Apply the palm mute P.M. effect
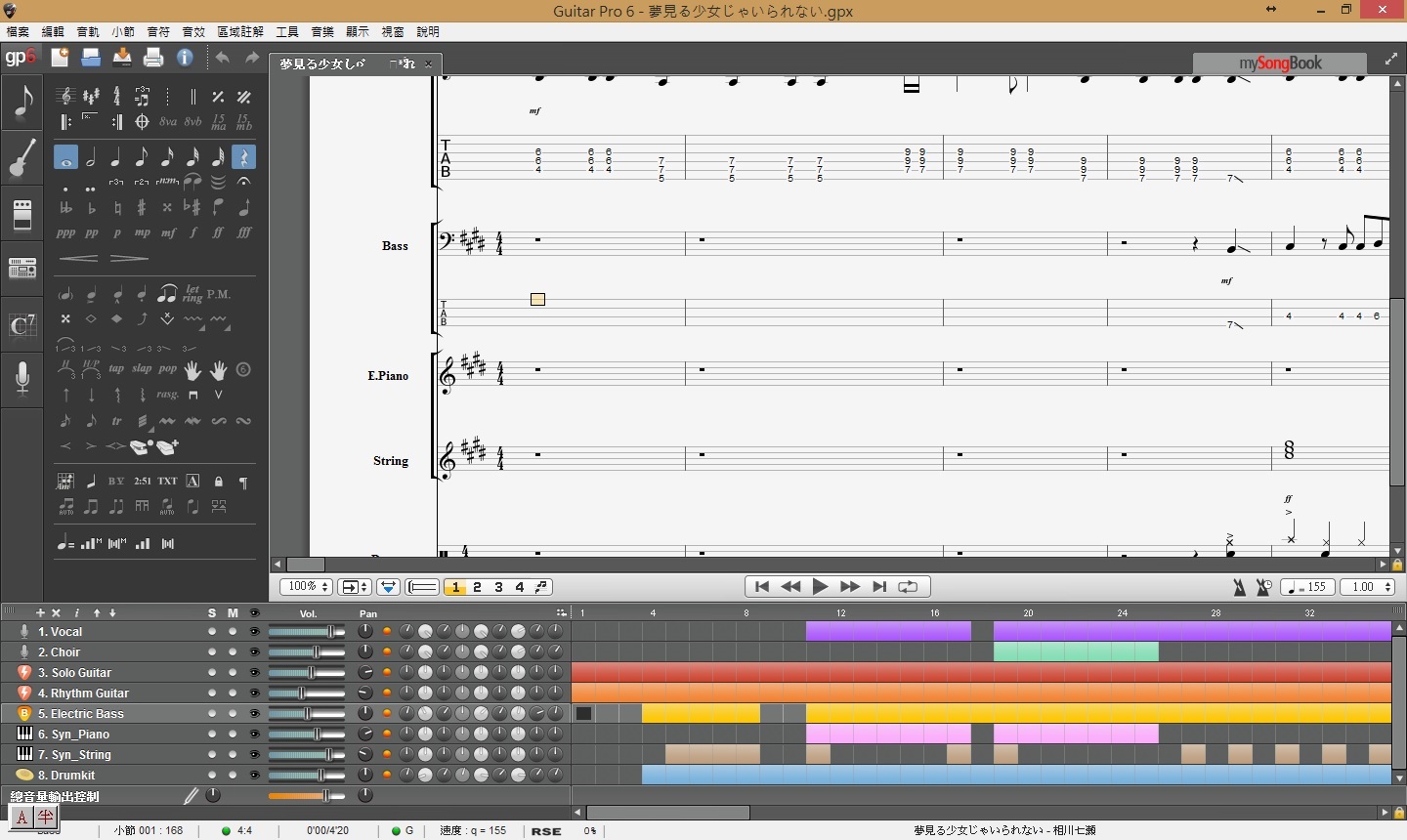This screenshot has height=840, width=1407. click(219, 294)
